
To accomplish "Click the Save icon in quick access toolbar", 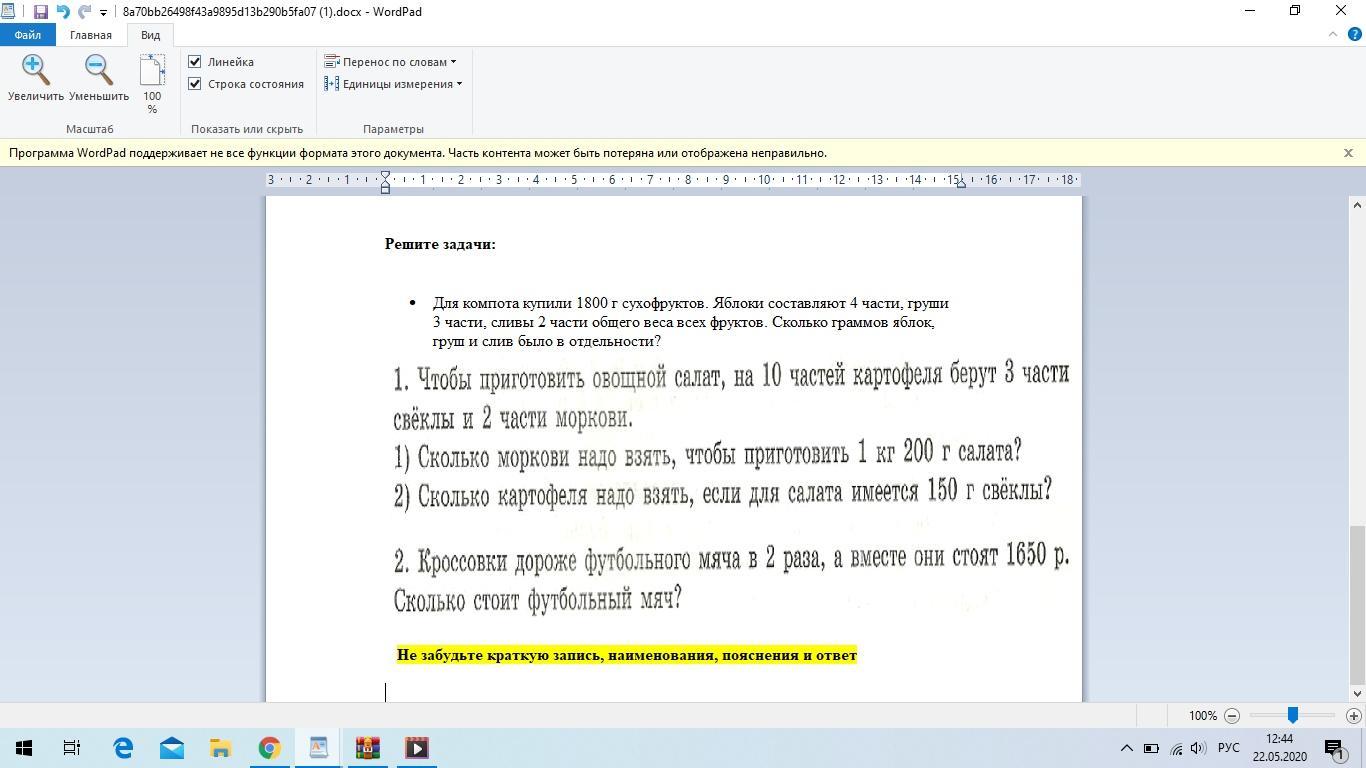I will [x=41, y=12].
